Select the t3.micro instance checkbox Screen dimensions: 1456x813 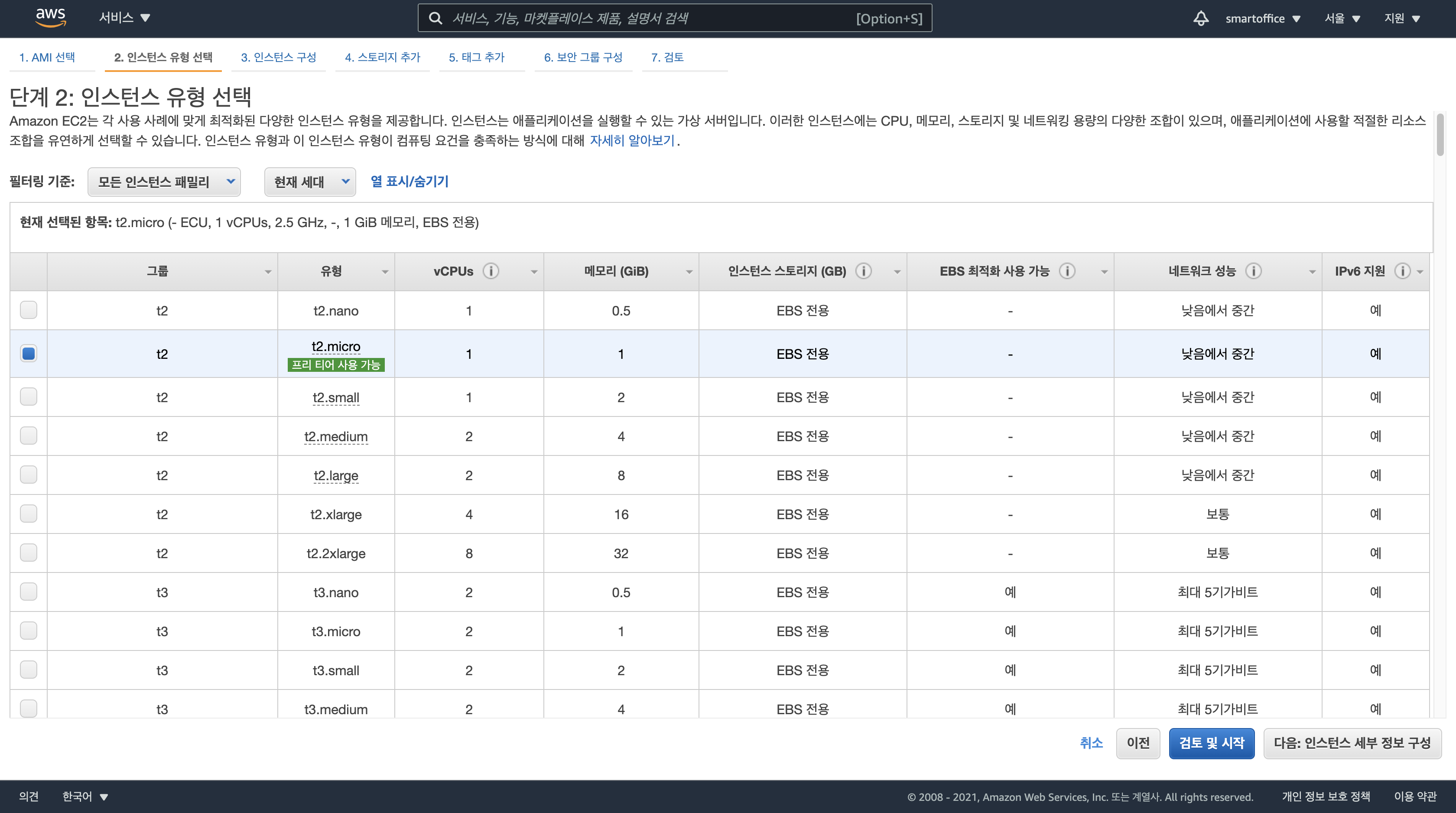coord(28,631)
